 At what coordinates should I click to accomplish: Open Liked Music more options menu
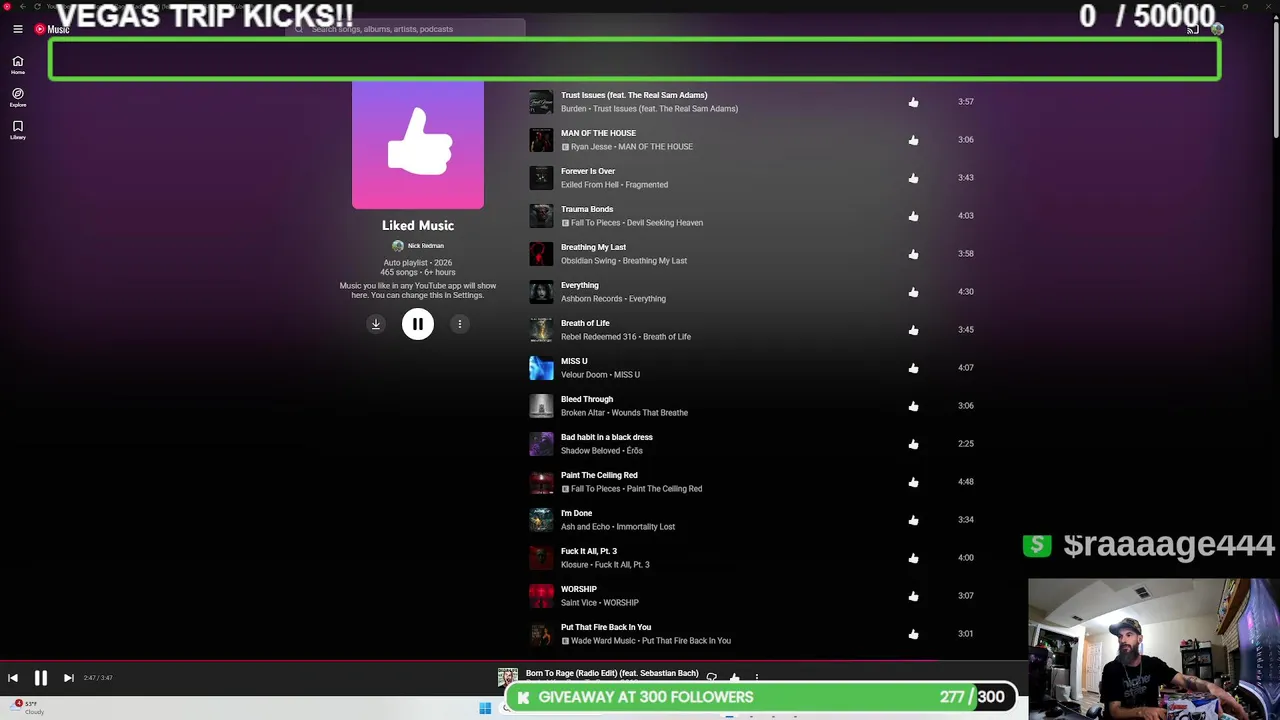pyautogui.click(x=460, y=324)
